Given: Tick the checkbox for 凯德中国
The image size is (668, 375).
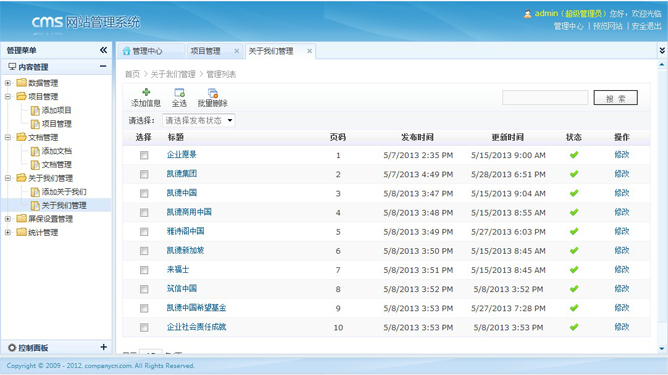Looking at the screenshot, I should pos(144,193).
